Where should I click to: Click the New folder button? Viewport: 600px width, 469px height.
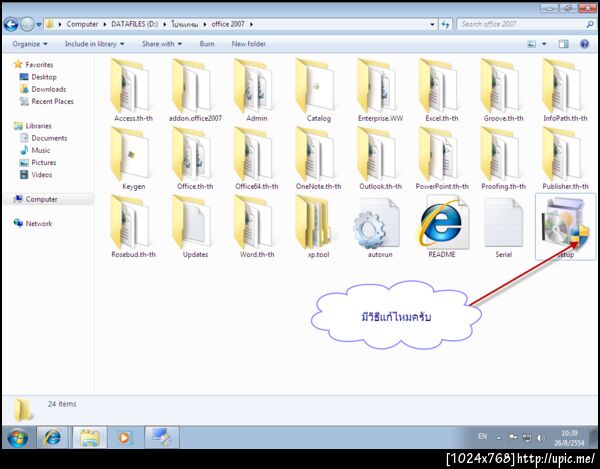[249, 44]
